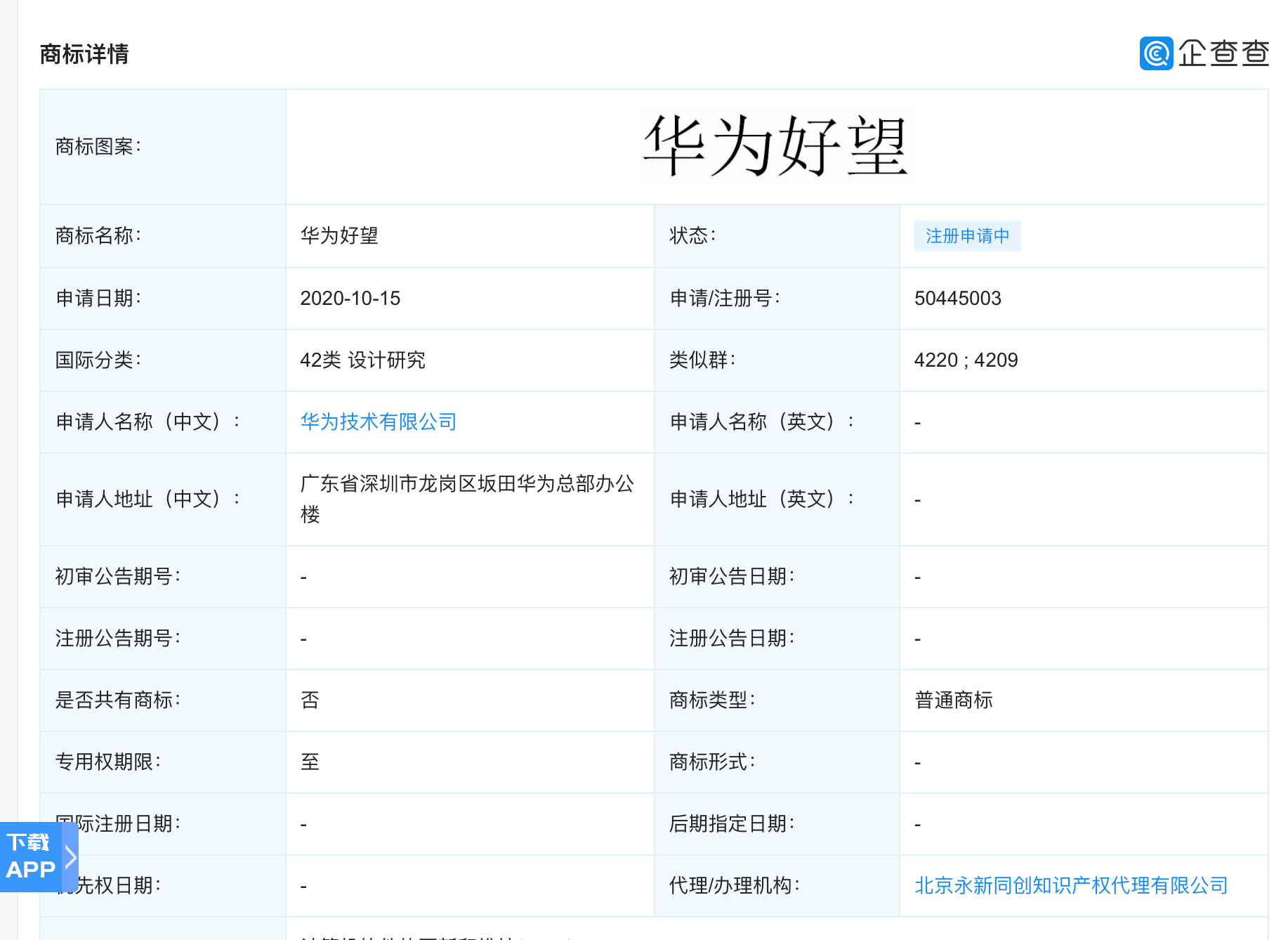Click the 是否共有商标 label
The image size is (1288, 940).
point(118,700)
